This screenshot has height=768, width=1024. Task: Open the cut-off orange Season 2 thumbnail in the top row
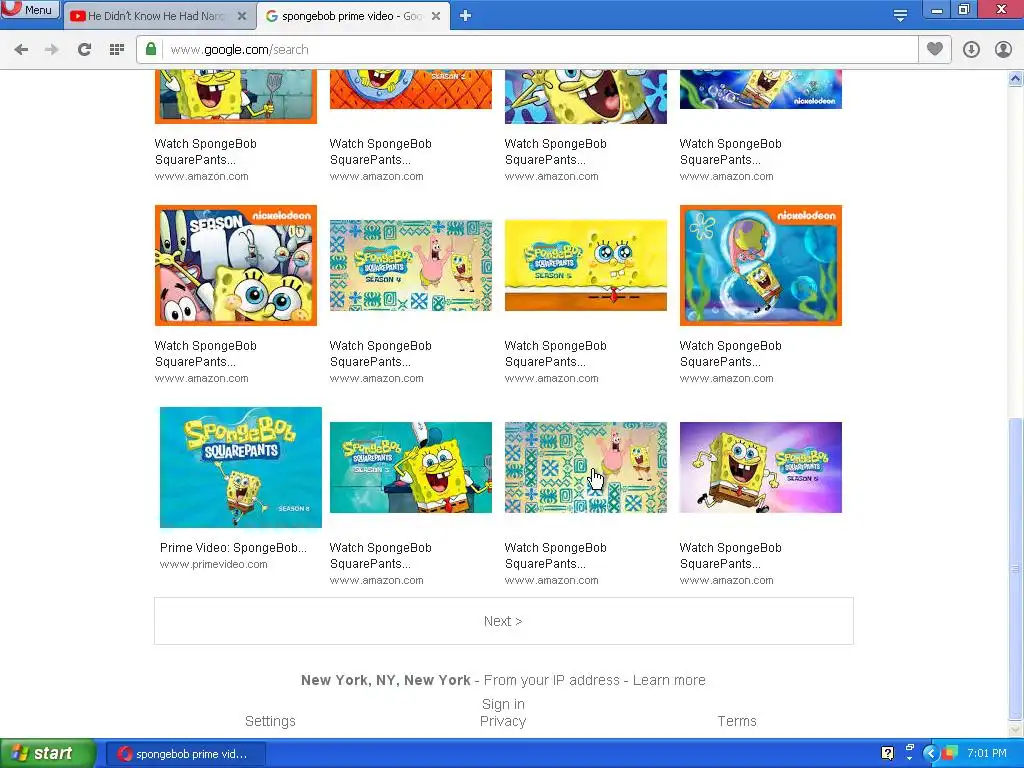click(411, 89)
